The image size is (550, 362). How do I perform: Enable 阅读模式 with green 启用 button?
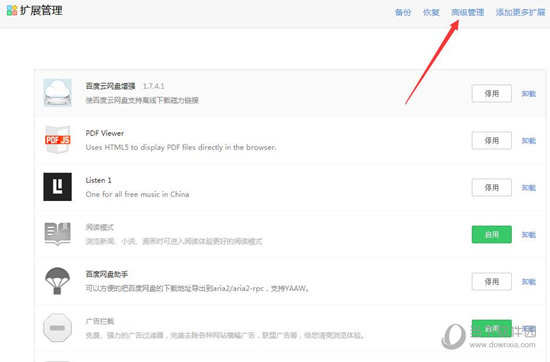pyautogui.click(x=491, y=234)
